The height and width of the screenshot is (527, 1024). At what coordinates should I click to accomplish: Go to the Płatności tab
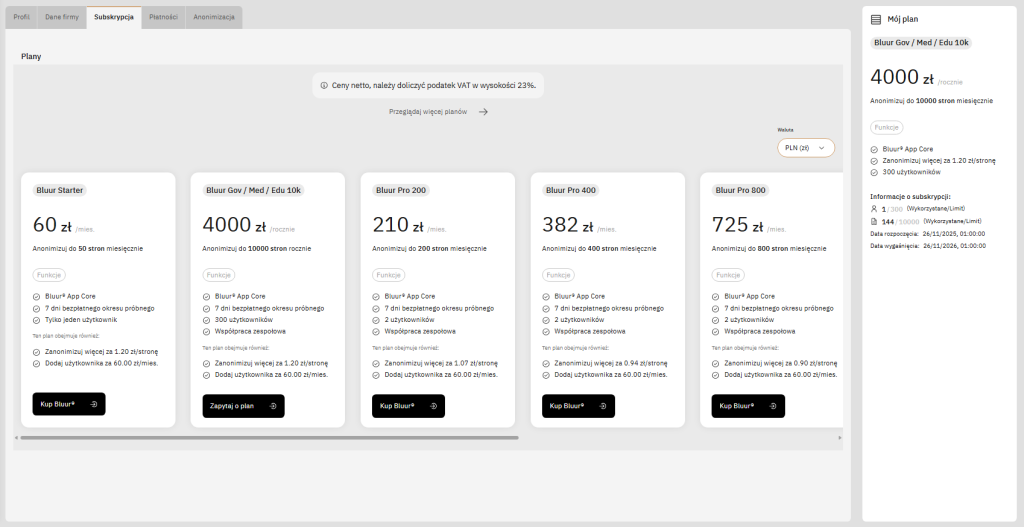163,17
